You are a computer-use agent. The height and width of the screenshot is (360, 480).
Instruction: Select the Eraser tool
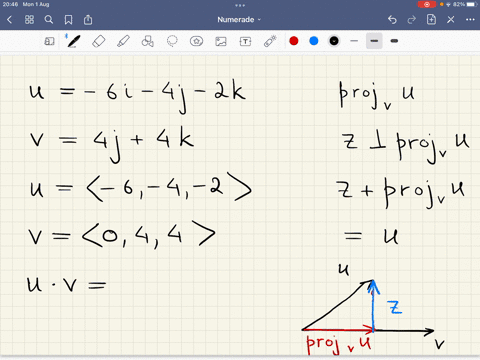click(x=99, y=41)
